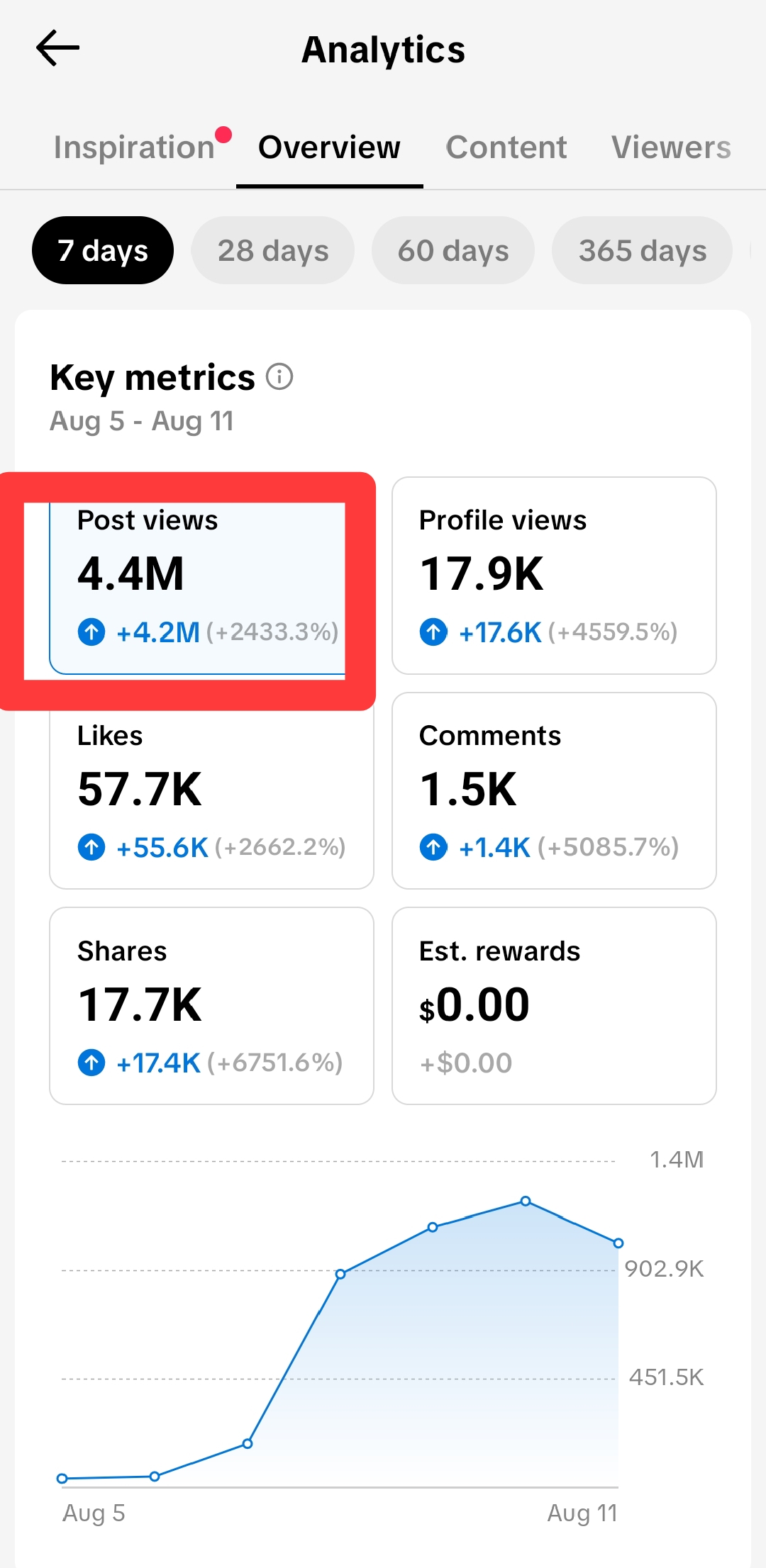Viewport: 766px width, 1568px height.
Task: Click the up-arrow icon in Likes card
Action: 91,846
